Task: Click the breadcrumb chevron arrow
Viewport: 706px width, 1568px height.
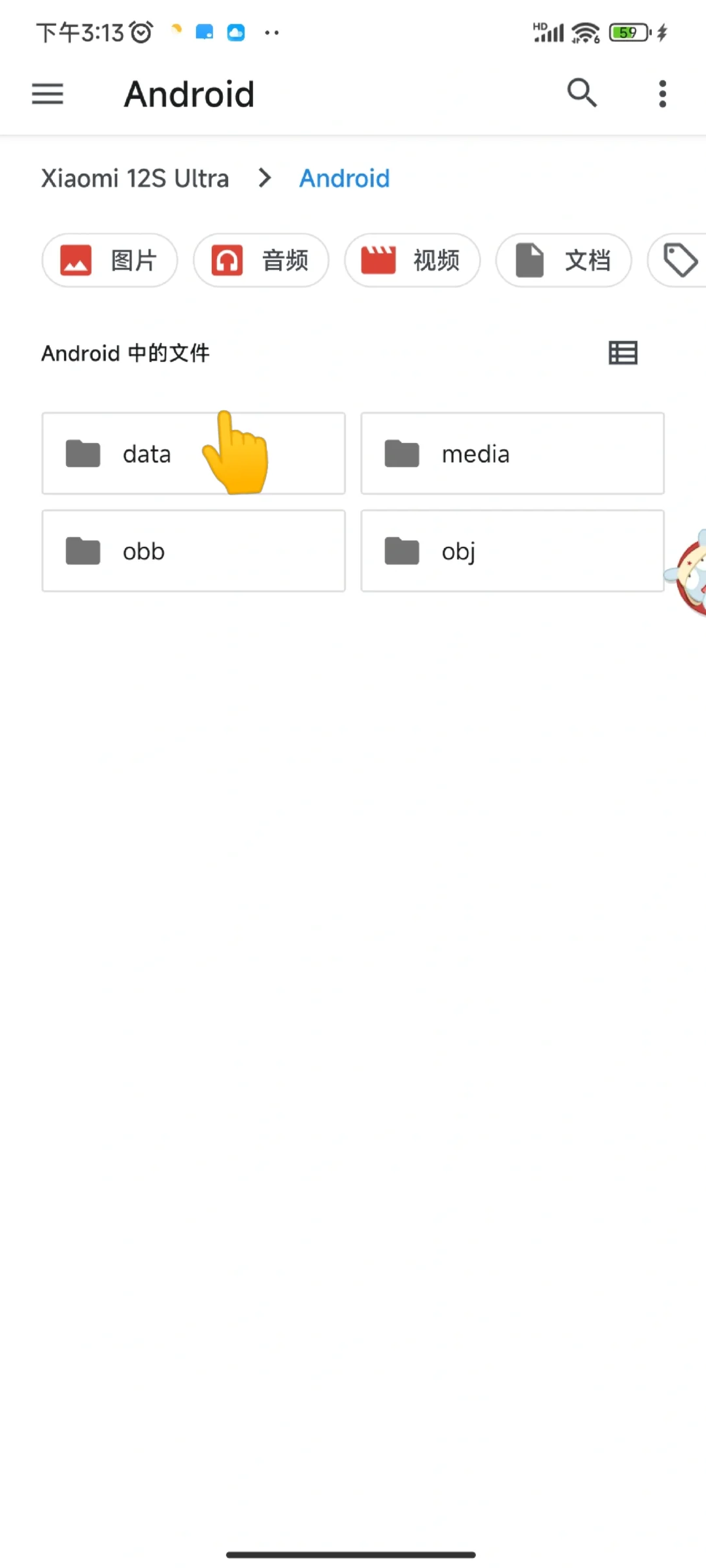Action: [x=265, y=178]
